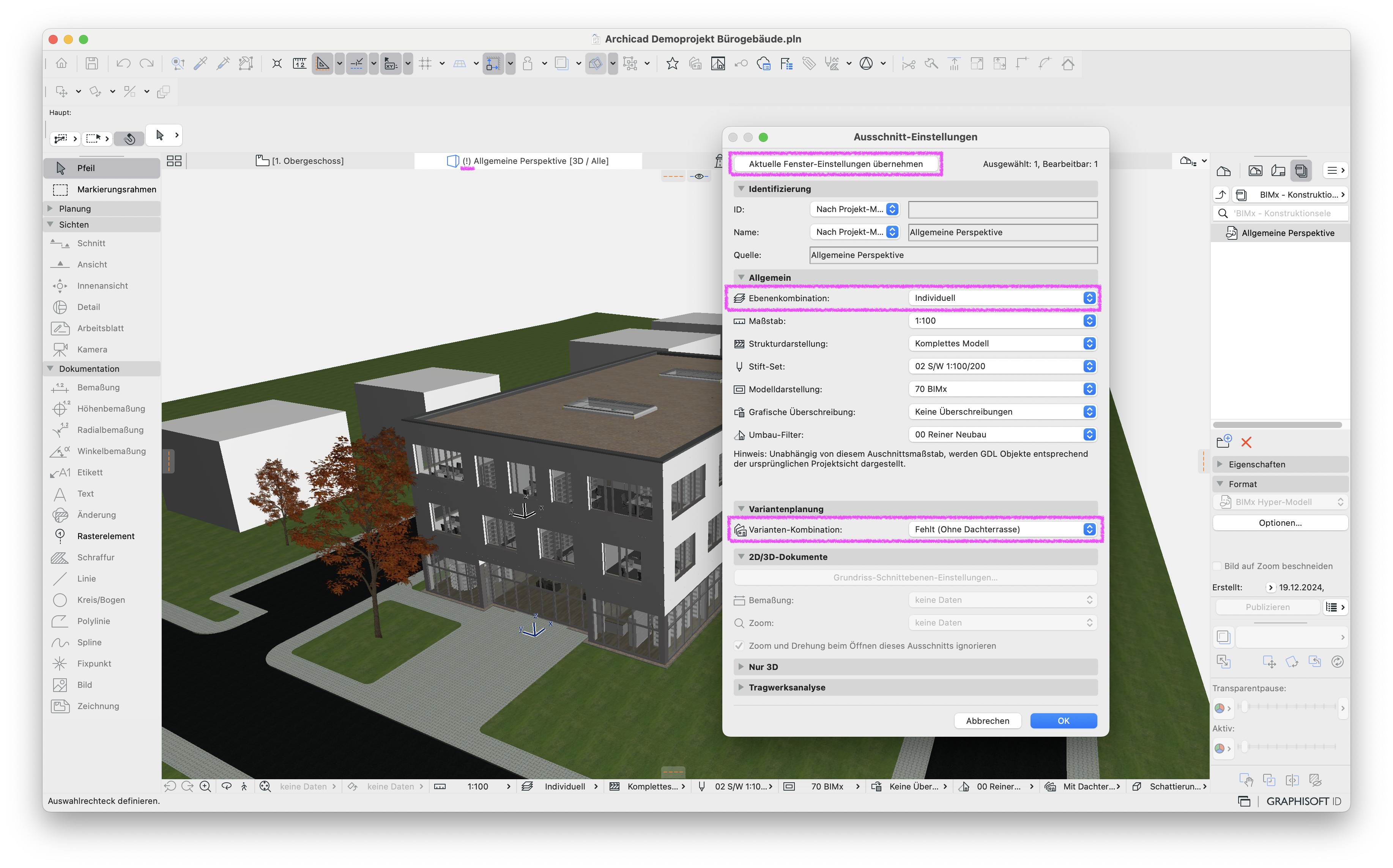
Task: Open the Grafische Überschreibung dropdown
Action: [x=1002, y=412]
